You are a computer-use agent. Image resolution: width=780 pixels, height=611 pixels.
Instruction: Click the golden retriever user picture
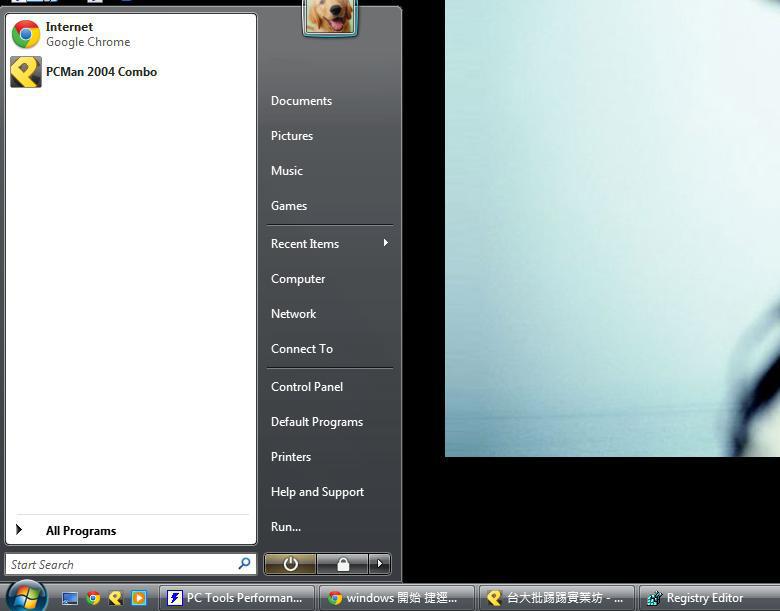point(330,17)
